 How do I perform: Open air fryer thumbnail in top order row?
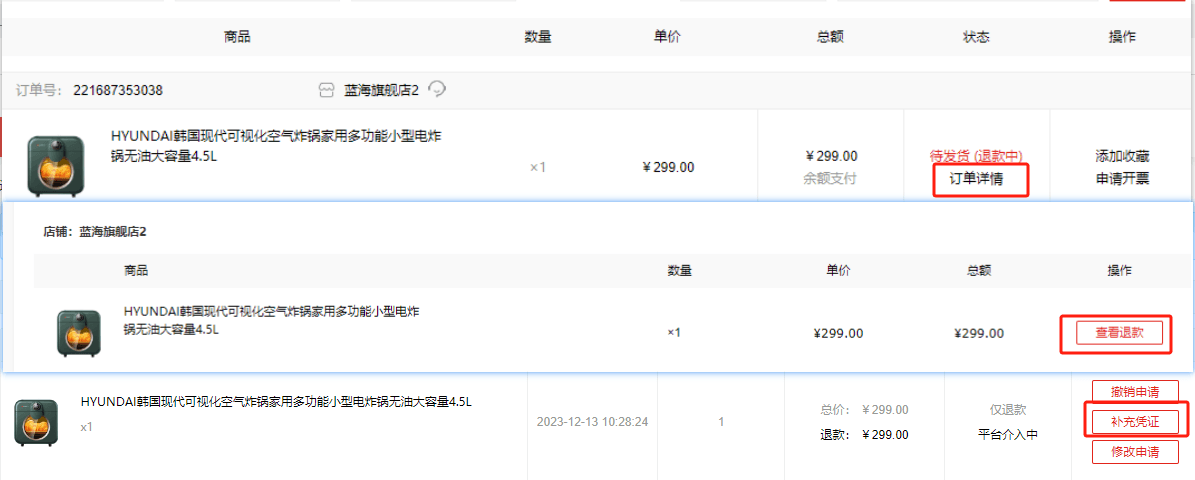tap(56, 166)
